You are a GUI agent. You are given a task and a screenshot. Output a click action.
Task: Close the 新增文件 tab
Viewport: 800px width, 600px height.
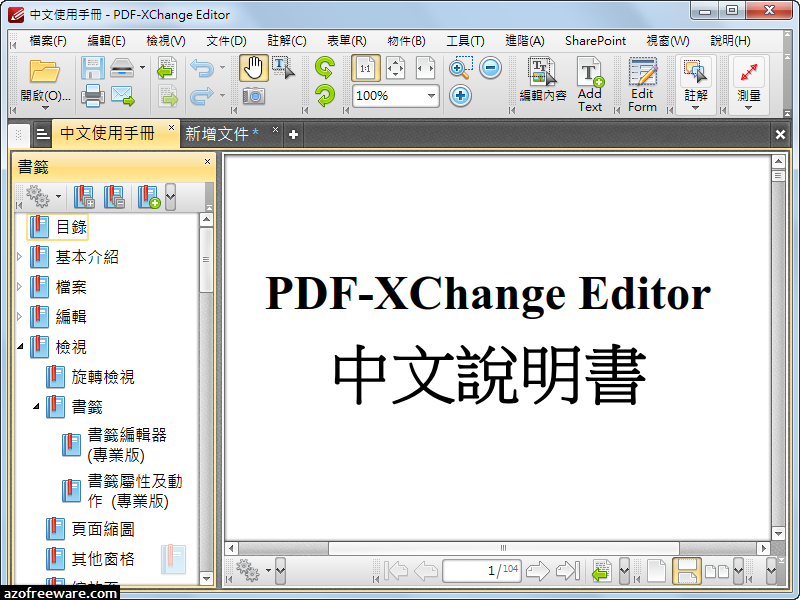[x=275, y=130]
